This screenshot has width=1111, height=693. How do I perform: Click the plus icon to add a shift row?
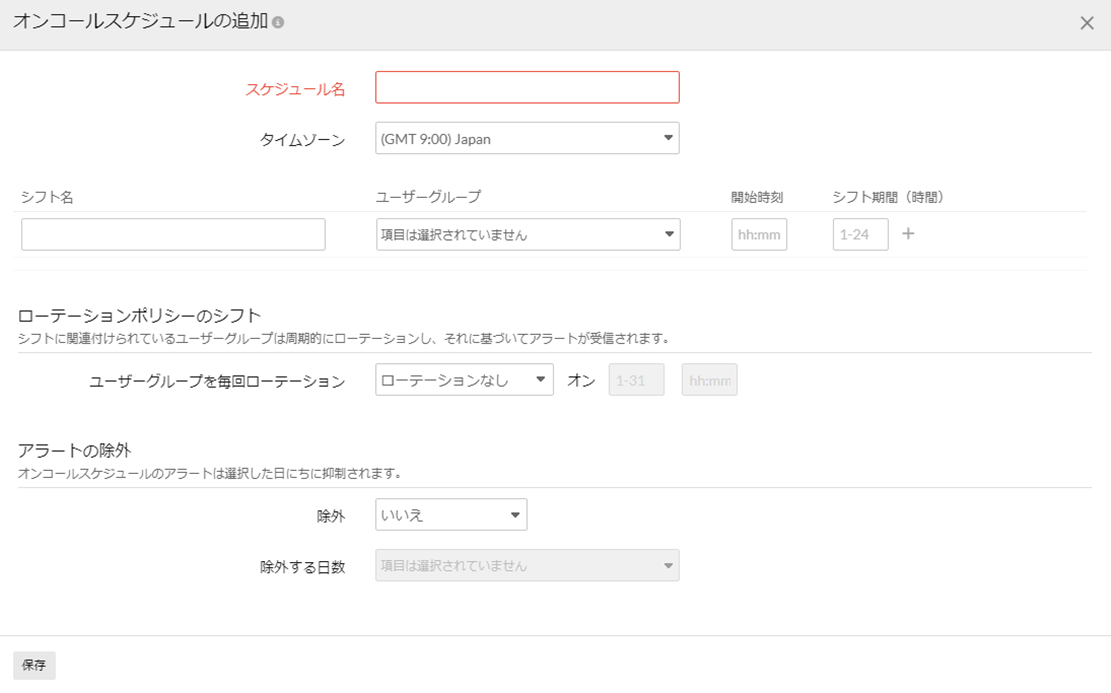(908, 234)
